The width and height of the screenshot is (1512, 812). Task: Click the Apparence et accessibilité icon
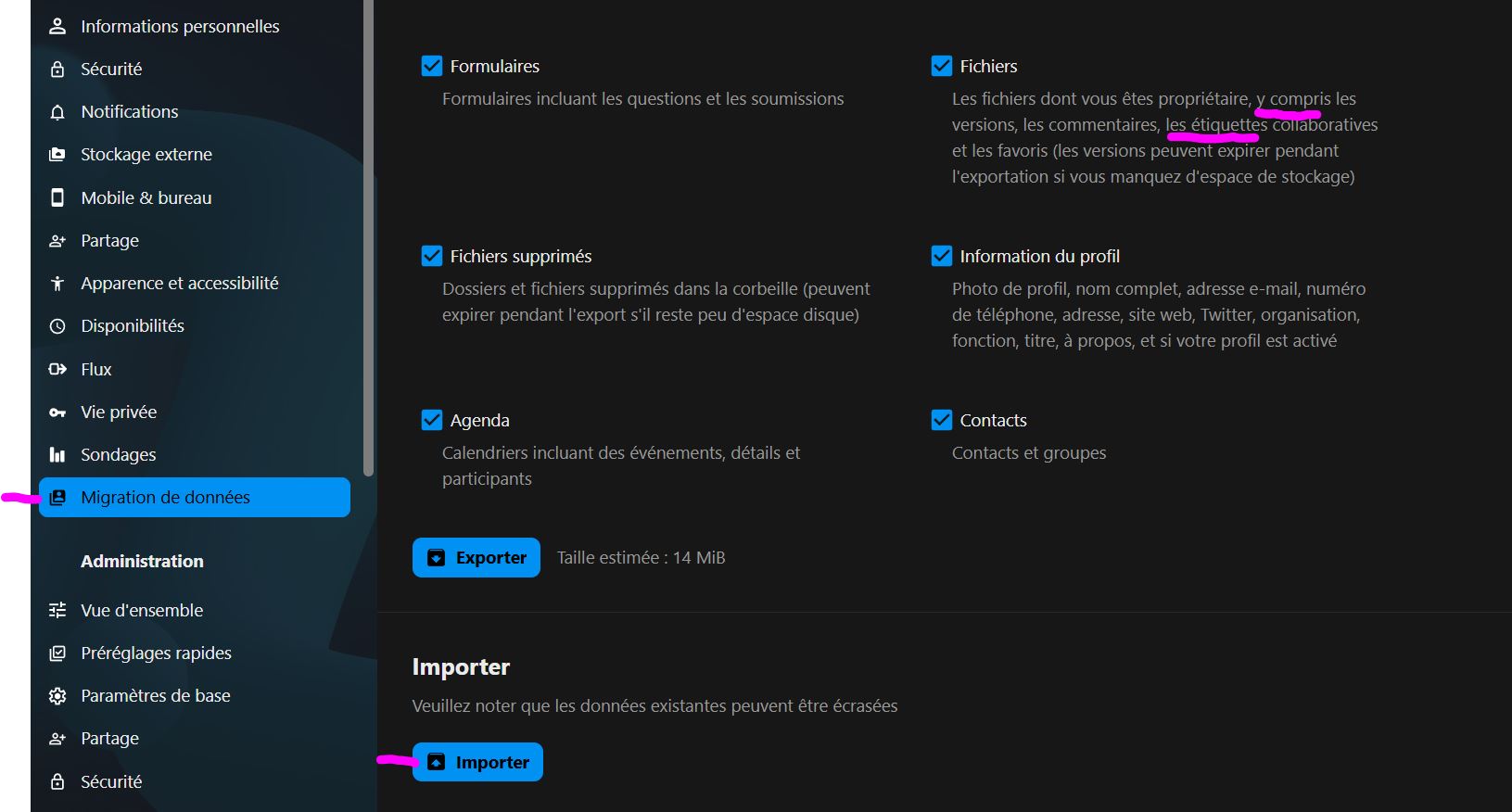coord(57,284)
